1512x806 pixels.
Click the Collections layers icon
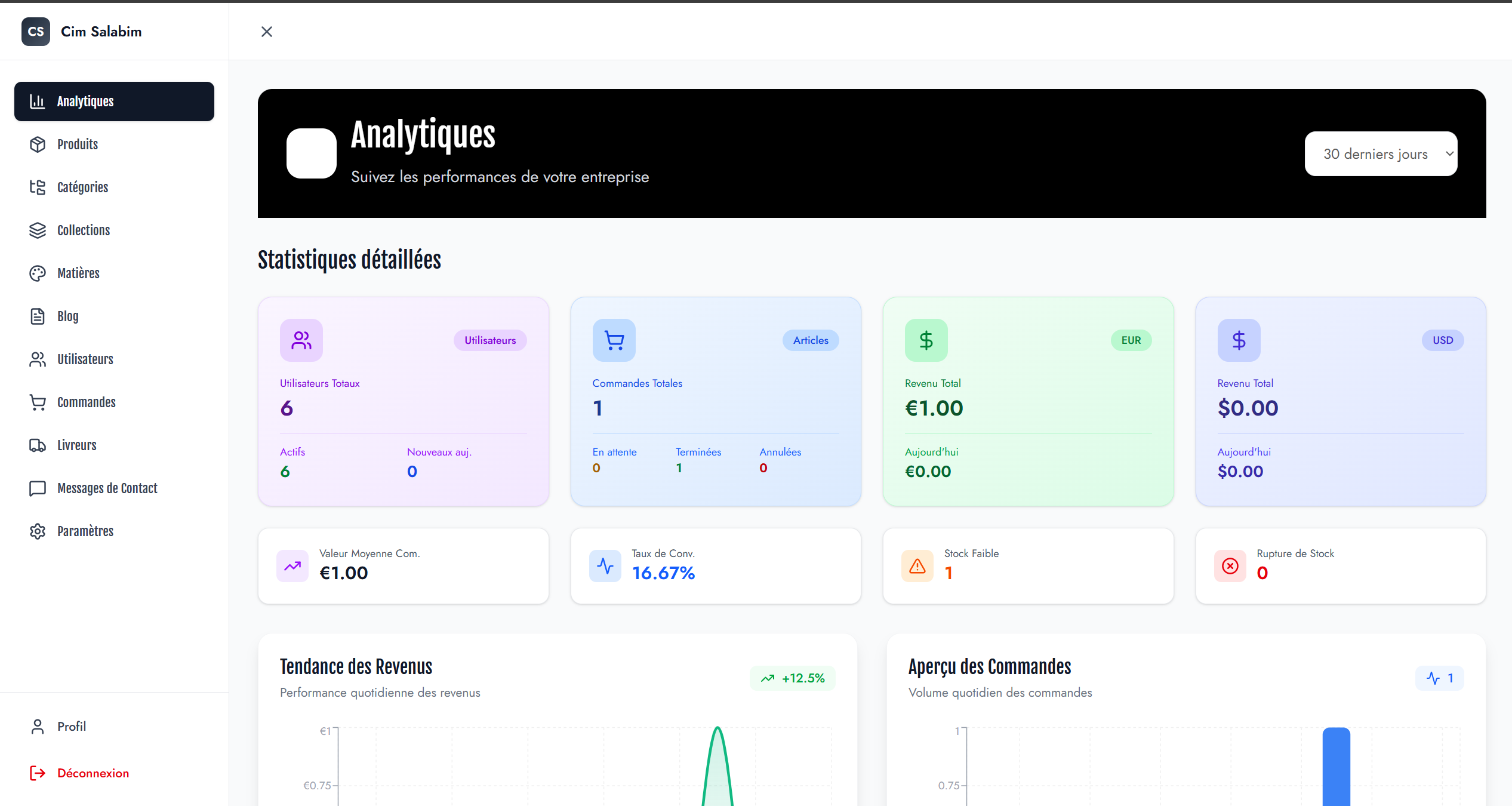38,230
